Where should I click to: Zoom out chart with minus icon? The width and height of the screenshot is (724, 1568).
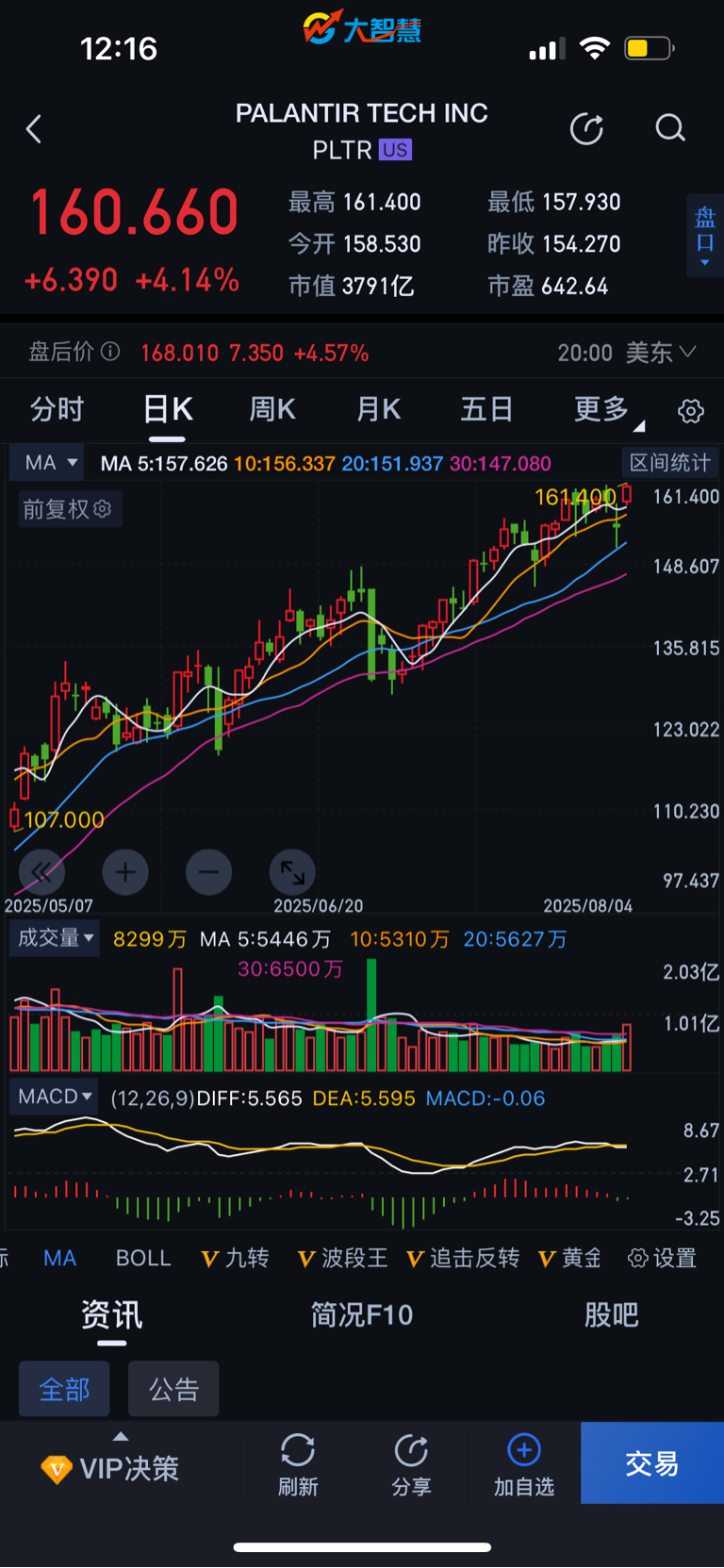[x=209, y=872]
